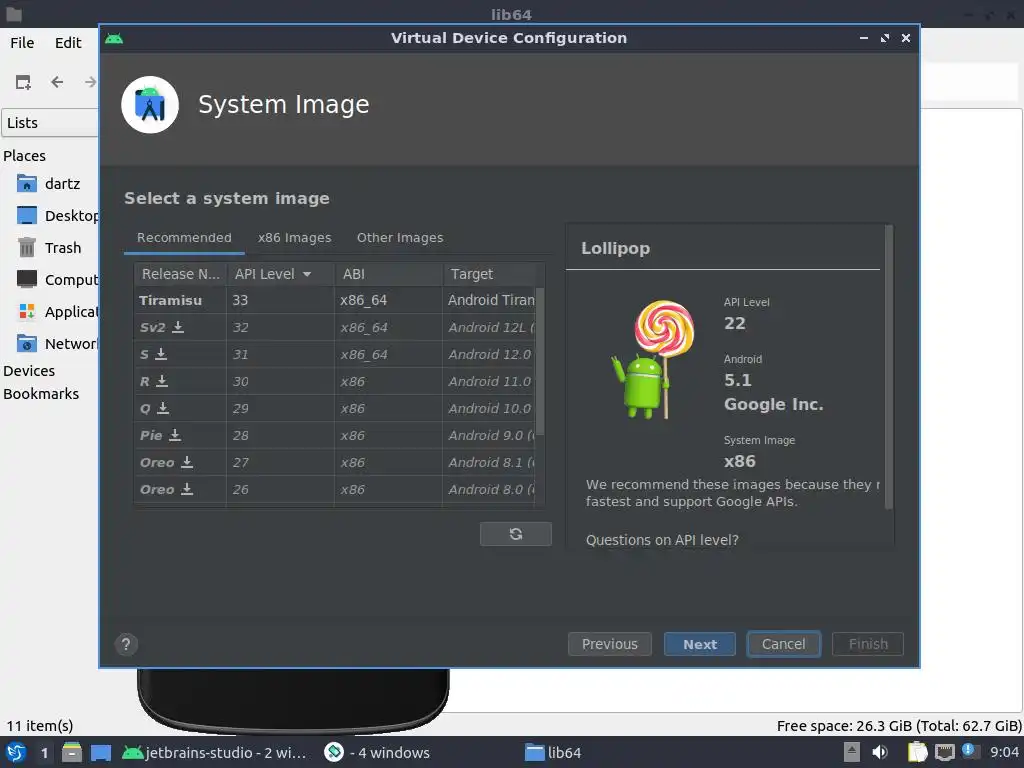Click the new tab icon in file manager

(23, 82)
